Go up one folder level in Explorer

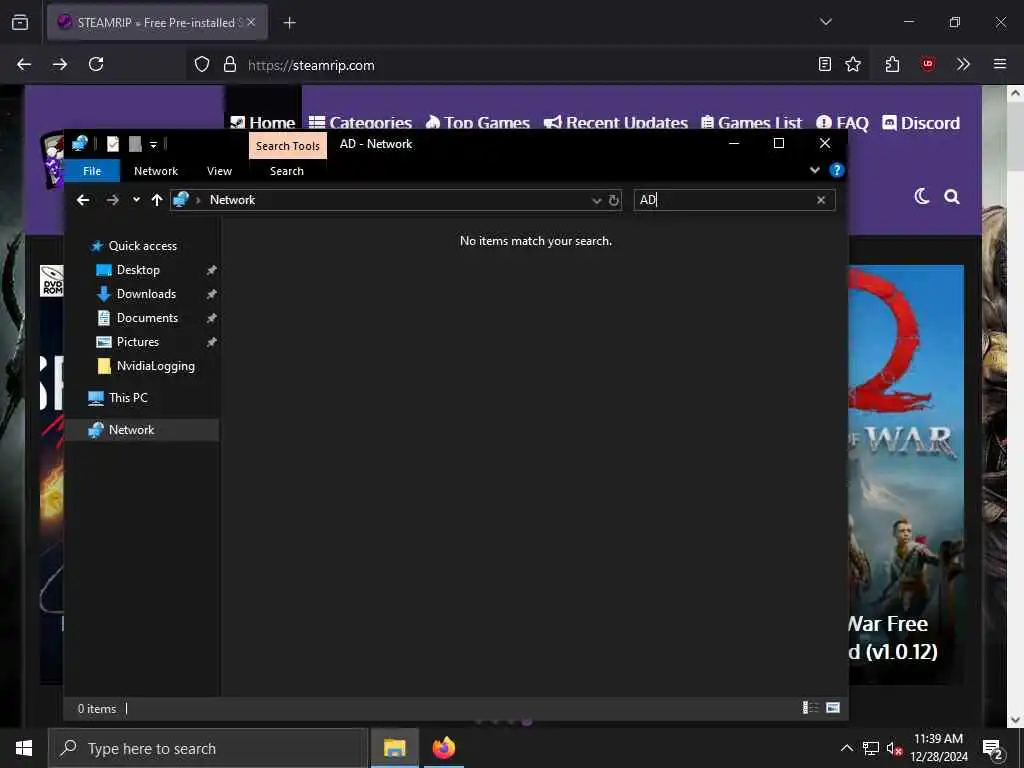(157, 200)
